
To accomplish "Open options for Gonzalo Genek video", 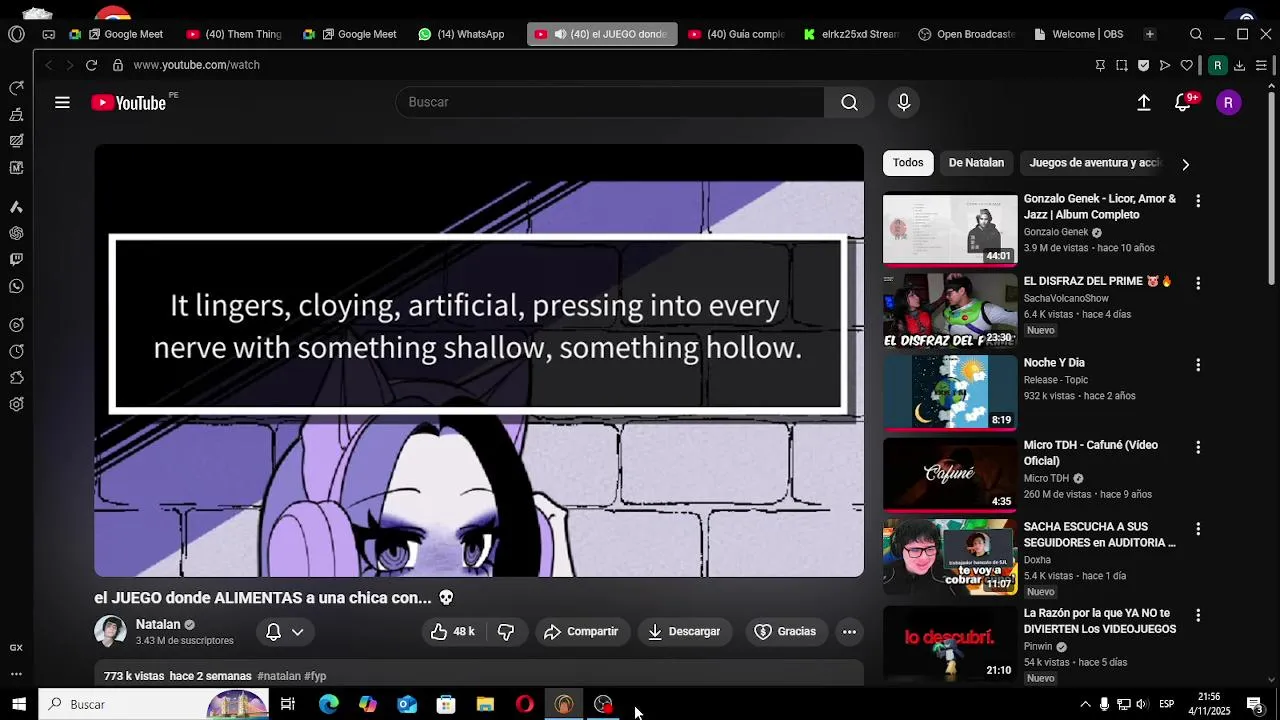I will (x=1198, y=201).
